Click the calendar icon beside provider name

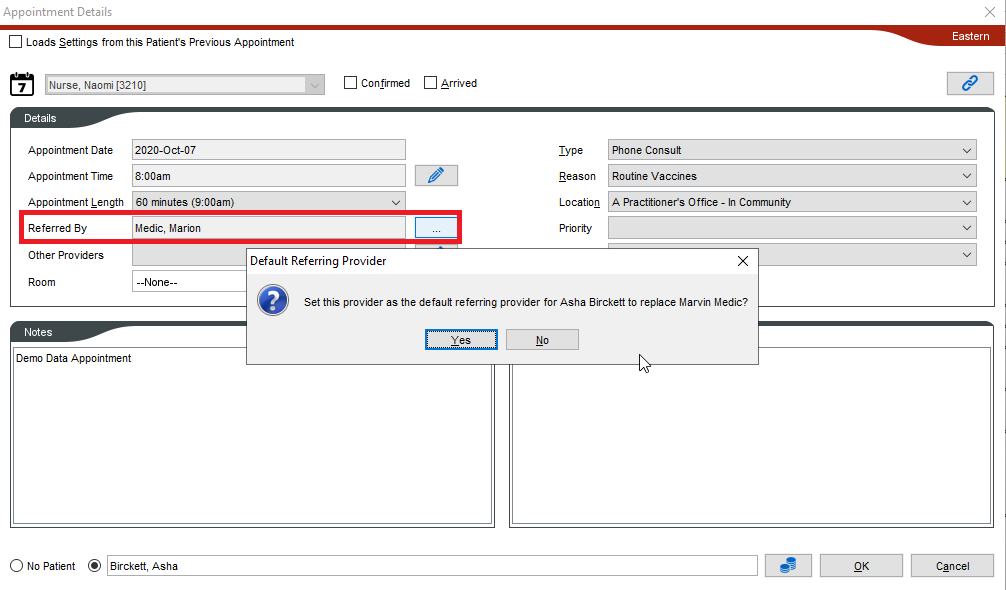(x=22, y=84)
